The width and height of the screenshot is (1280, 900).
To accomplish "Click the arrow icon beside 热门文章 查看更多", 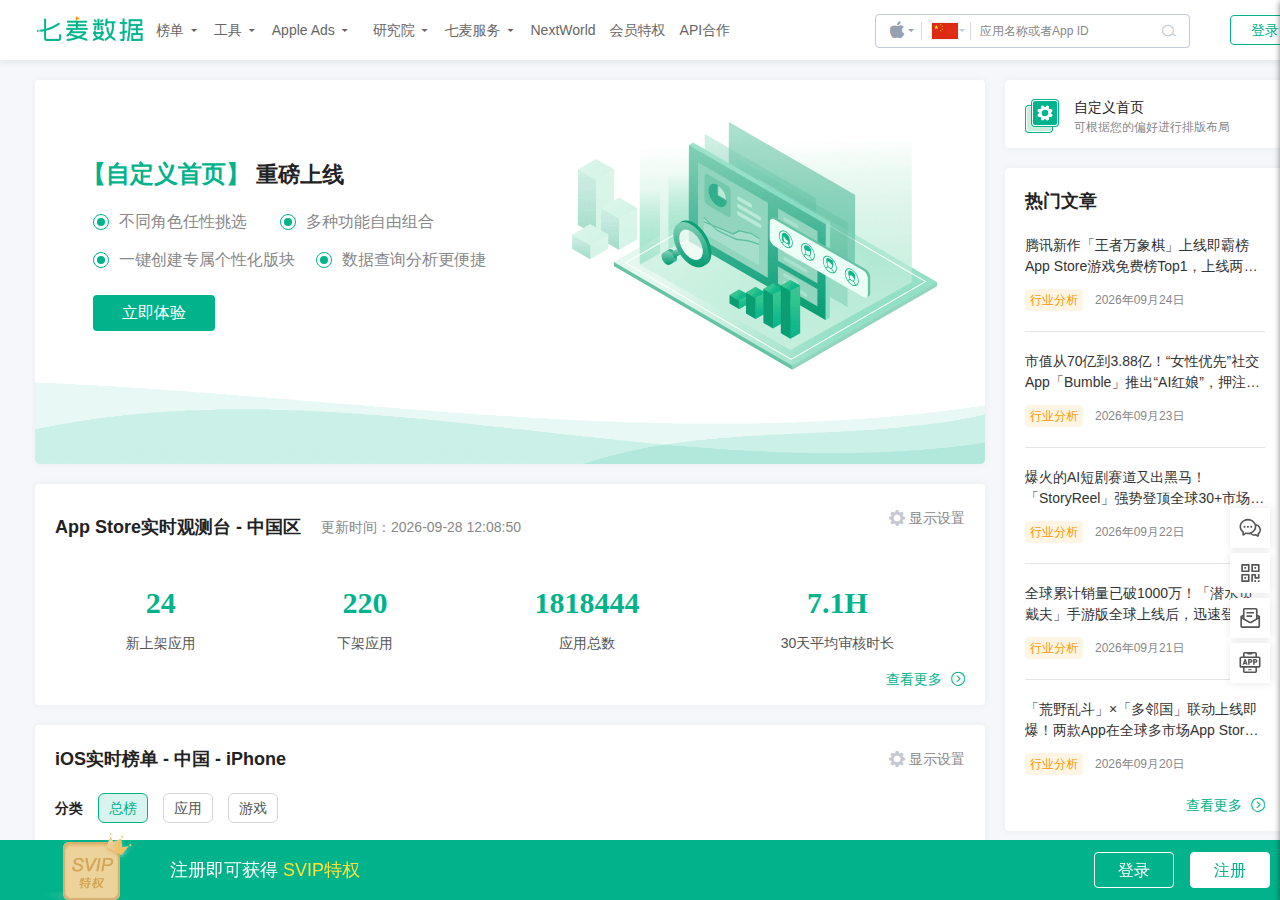I will (x=1258, y=805).
